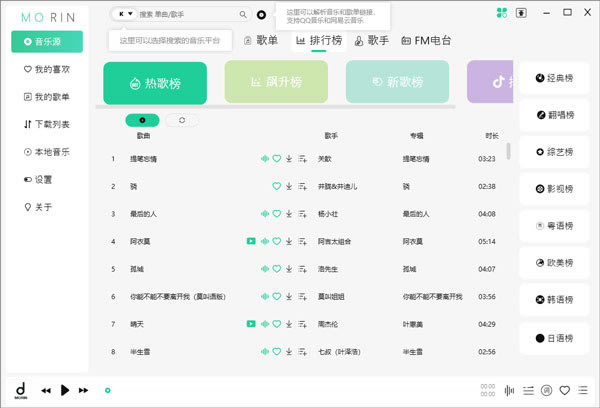Click the play button in the player bar
Screen dimensions: 600x408
click(x=65, y=390)
